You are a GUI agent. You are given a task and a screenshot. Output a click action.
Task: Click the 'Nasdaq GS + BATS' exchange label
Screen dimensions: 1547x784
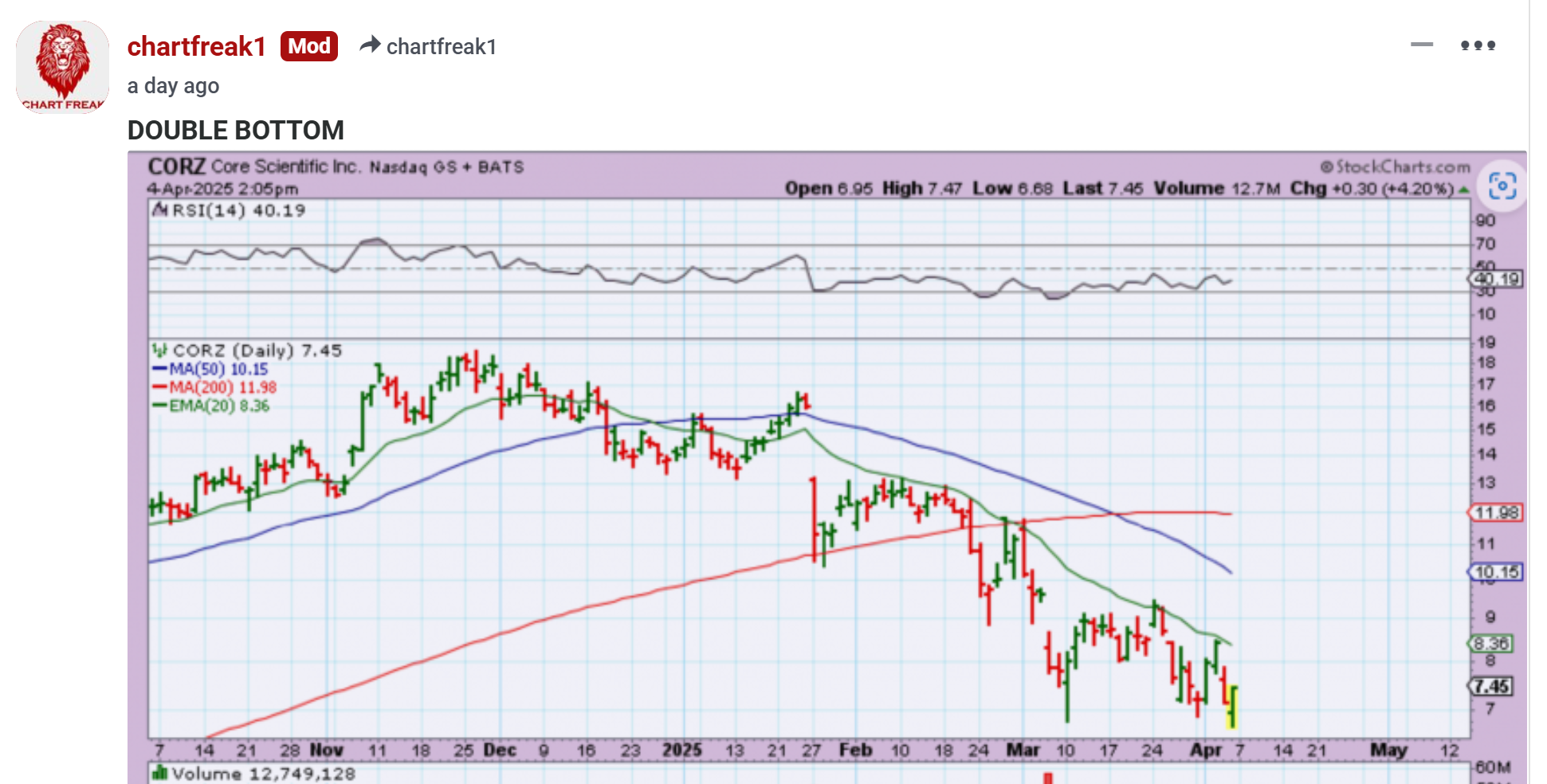(446, 167)
